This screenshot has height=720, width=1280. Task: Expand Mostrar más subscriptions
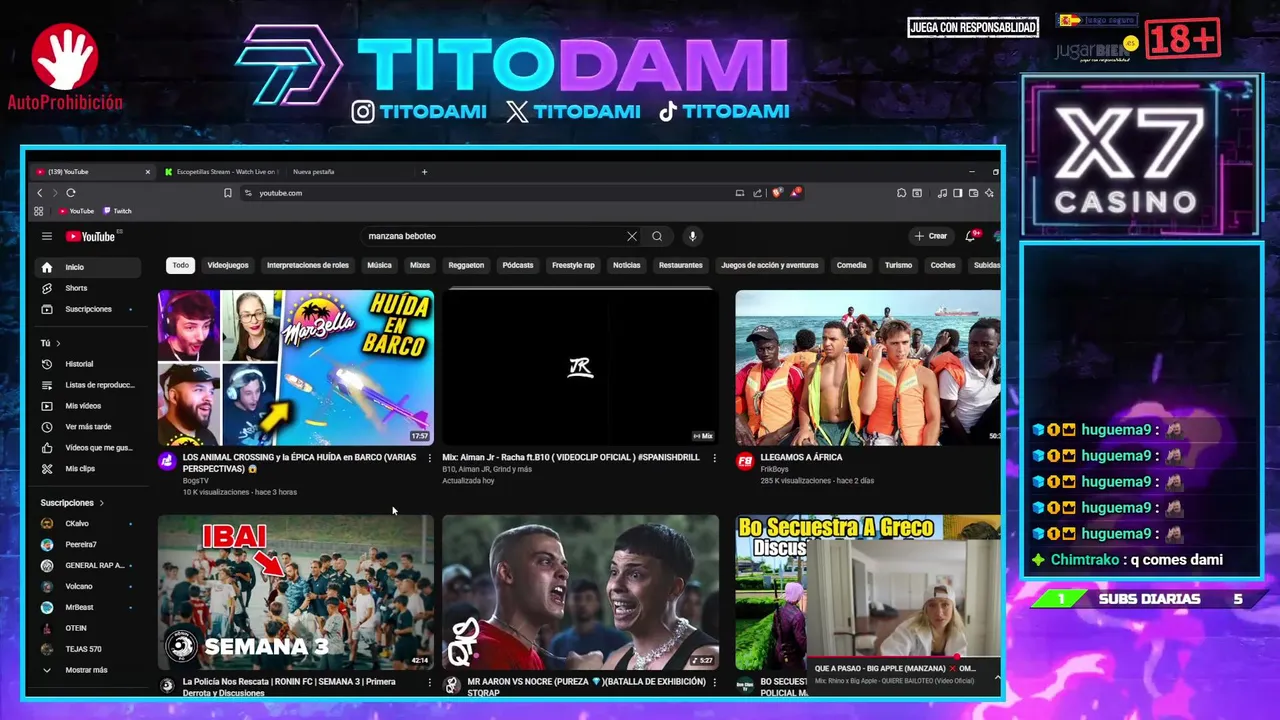pos(87,670)
